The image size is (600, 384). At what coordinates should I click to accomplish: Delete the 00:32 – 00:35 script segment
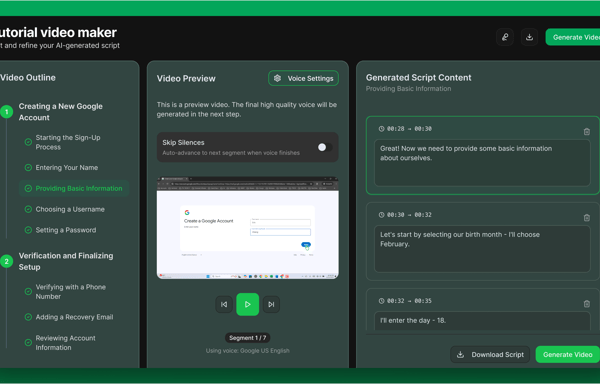[587, 304]
